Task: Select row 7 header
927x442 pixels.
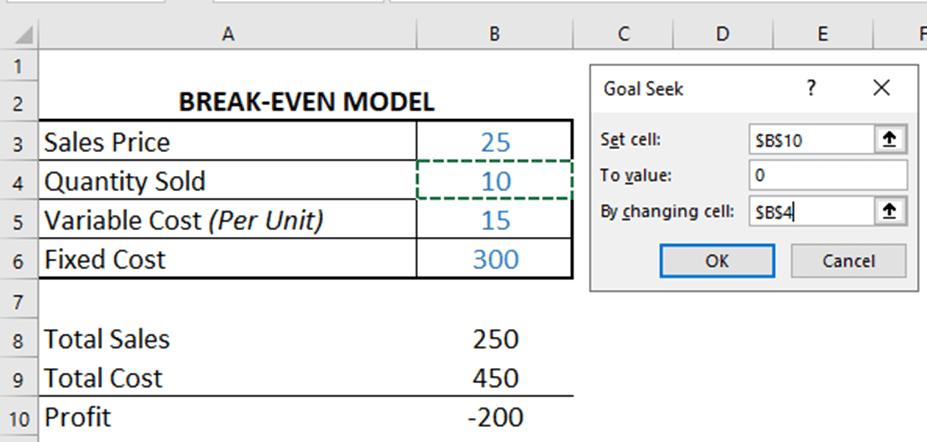Action: point(18,299)
